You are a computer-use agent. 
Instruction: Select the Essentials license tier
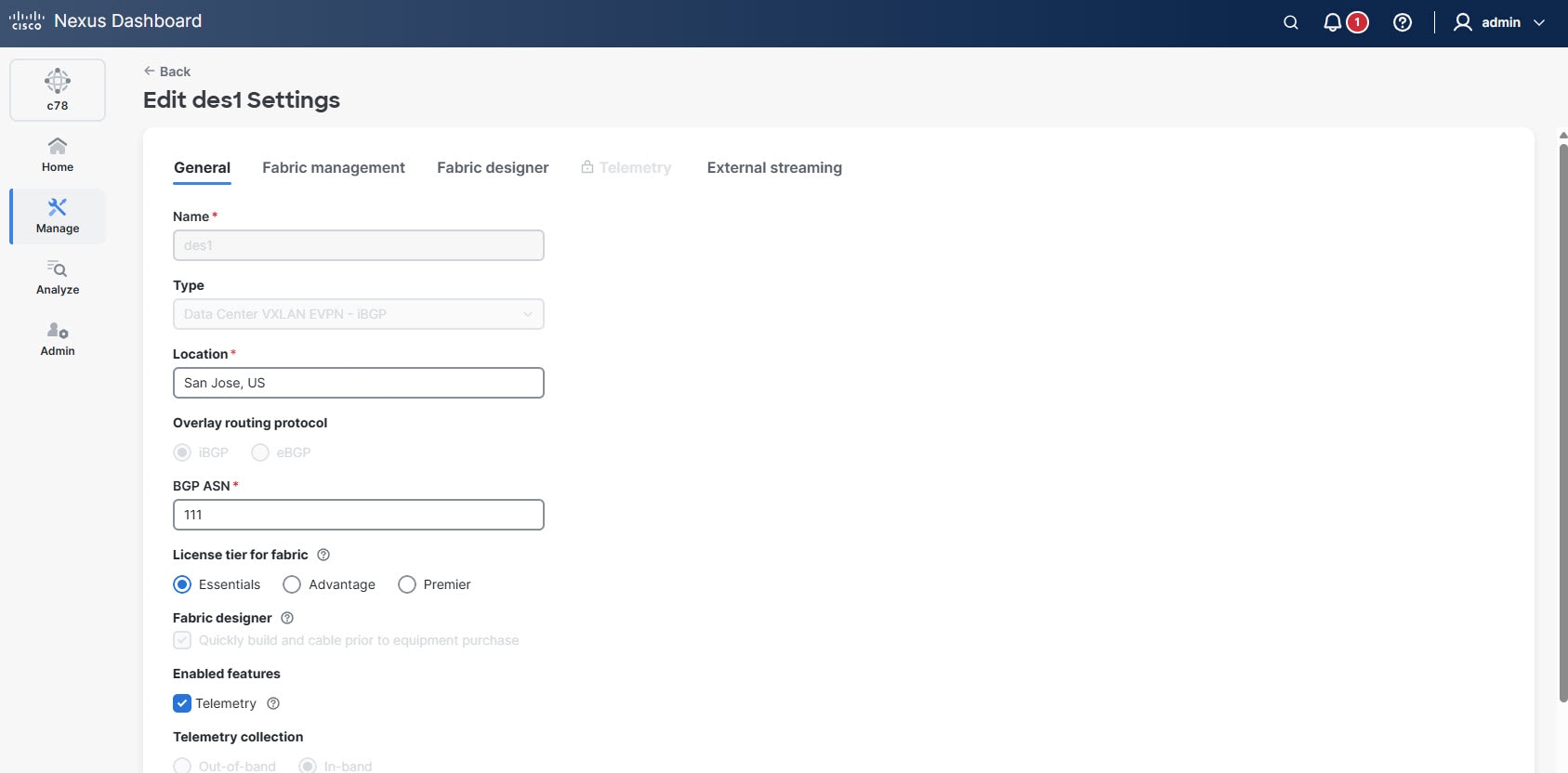[x=182, y=584]
